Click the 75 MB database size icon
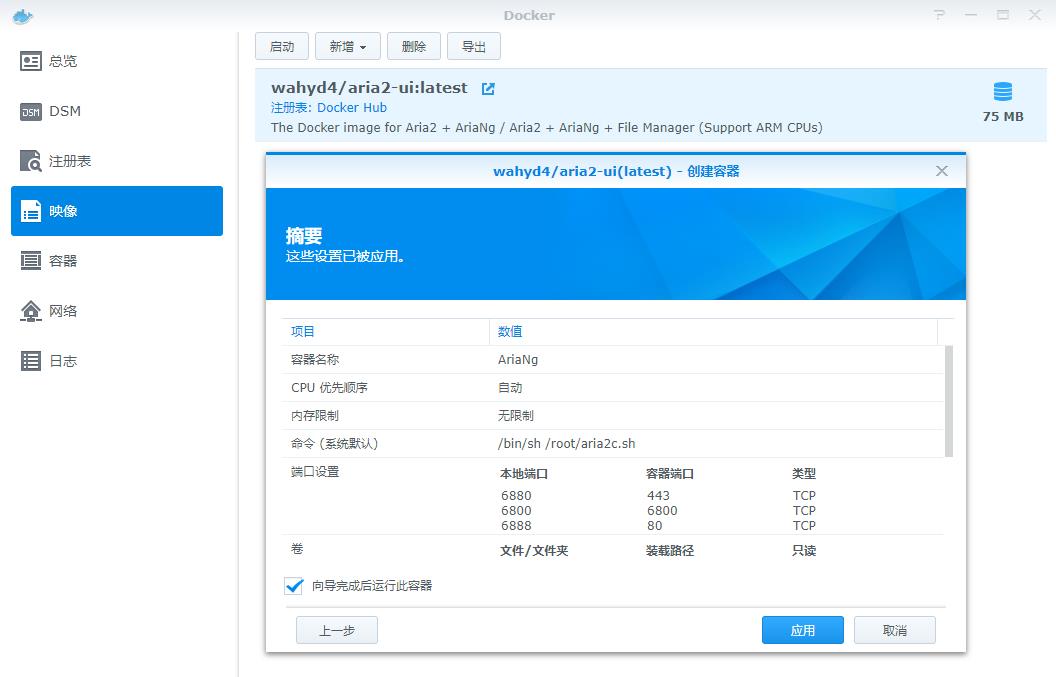1056x677 pixels. click(1003, 92)
